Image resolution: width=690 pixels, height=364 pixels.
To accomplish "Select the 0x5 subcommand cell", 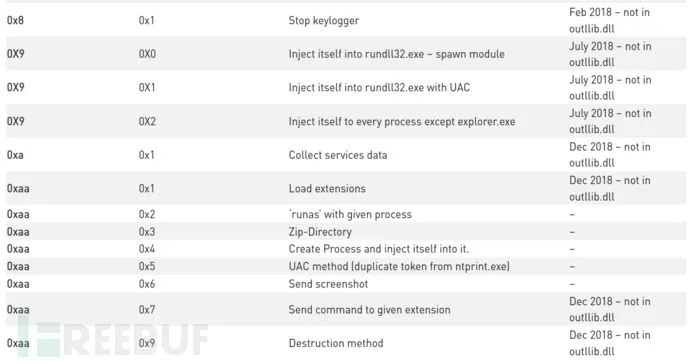I will pos(147,266).
